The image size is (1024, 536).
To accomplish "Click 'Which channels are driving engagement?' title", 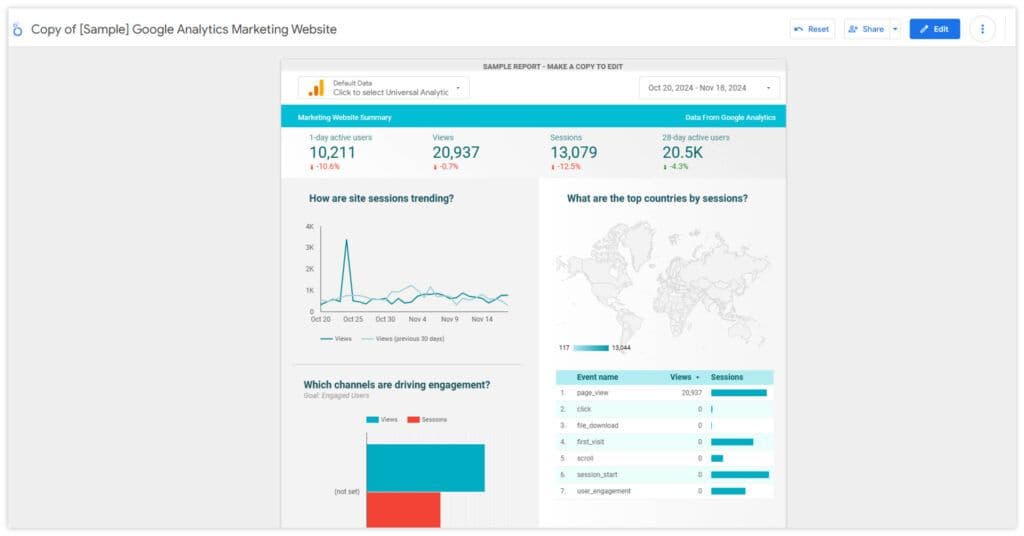I will [396, 385].
